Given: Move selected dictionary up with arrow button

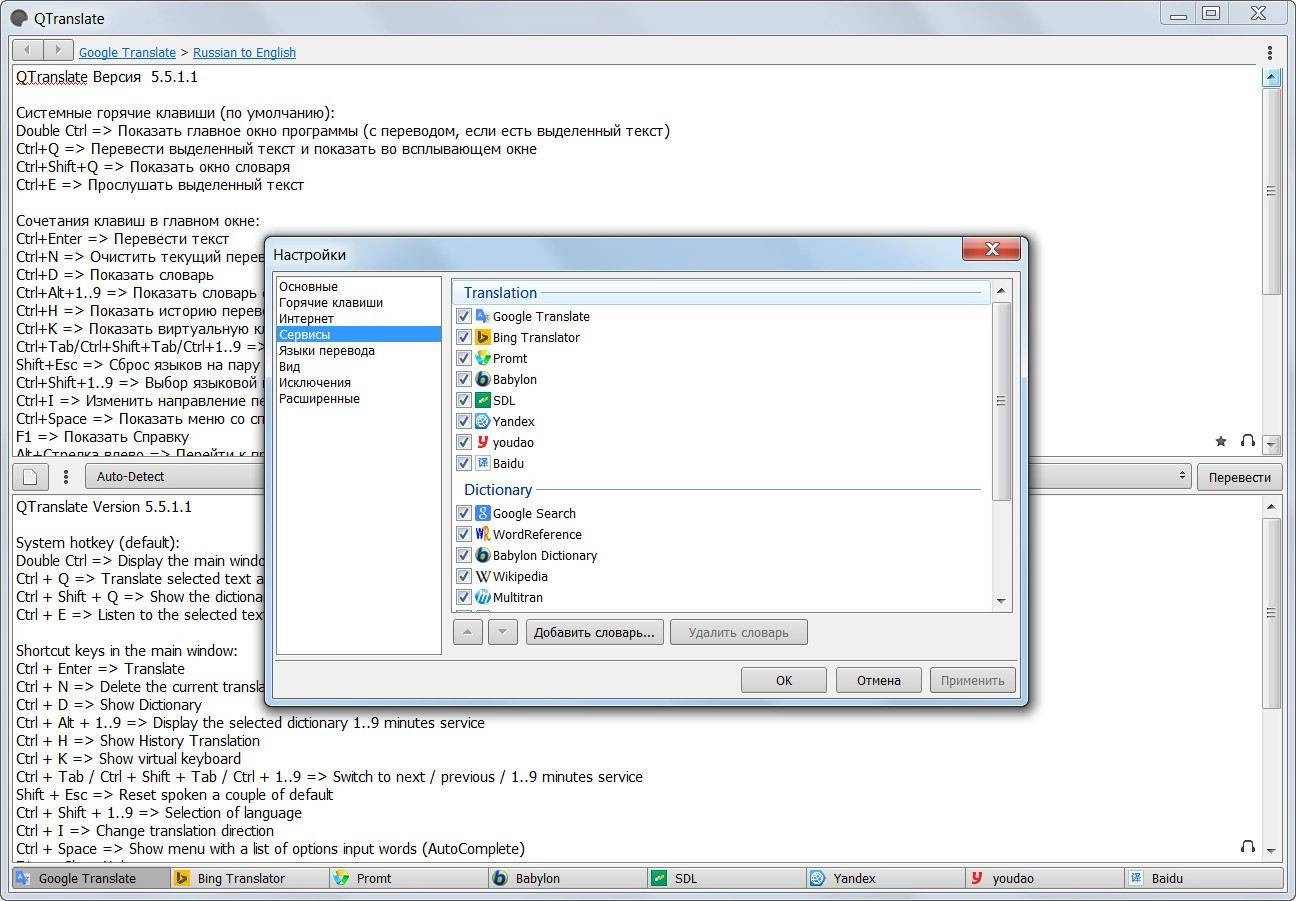Looking at the screenshot, I should (x=467, y=632).
